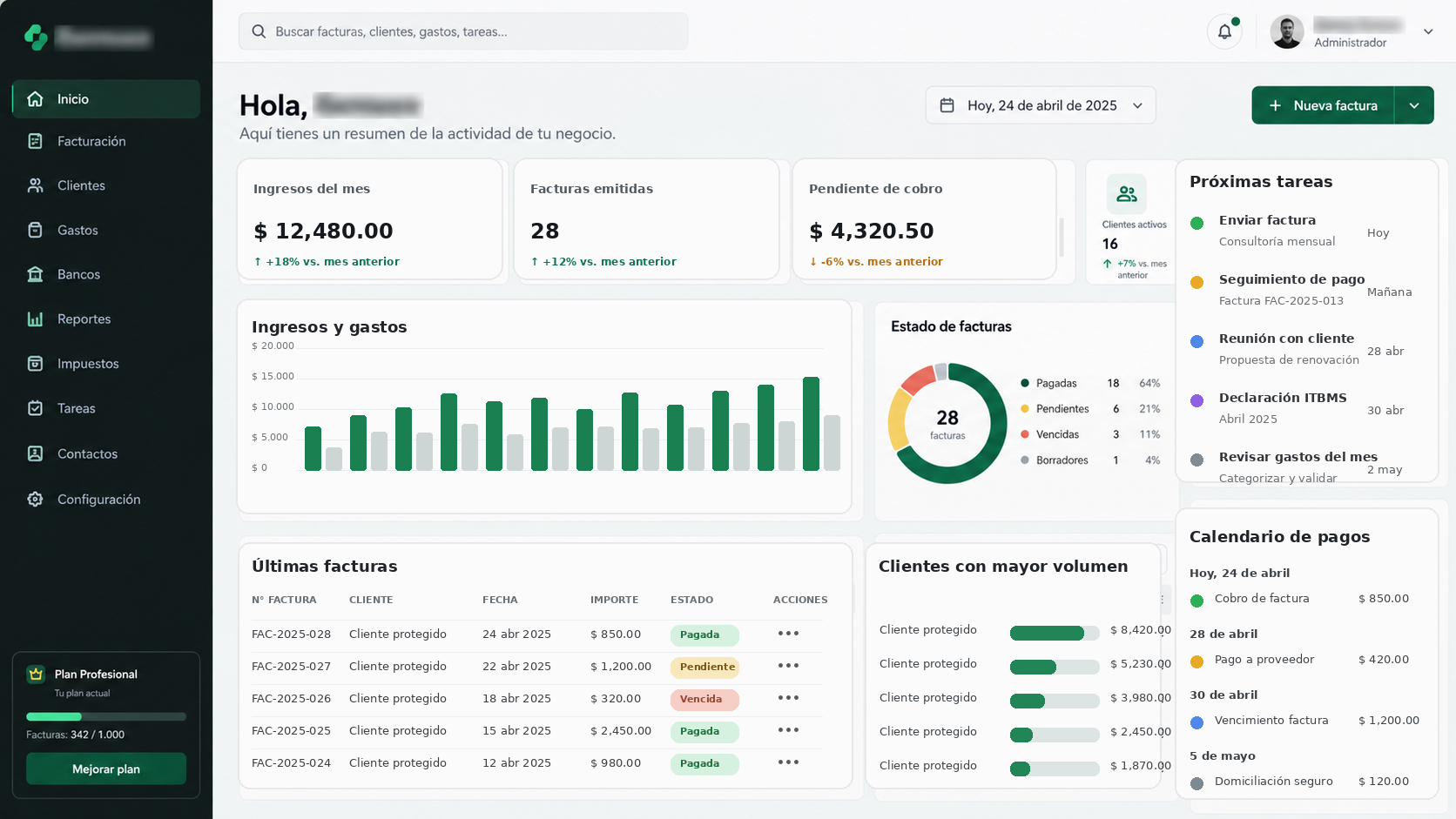
Task: Expand the Administrador account menu
Action: coord(1428,31)
